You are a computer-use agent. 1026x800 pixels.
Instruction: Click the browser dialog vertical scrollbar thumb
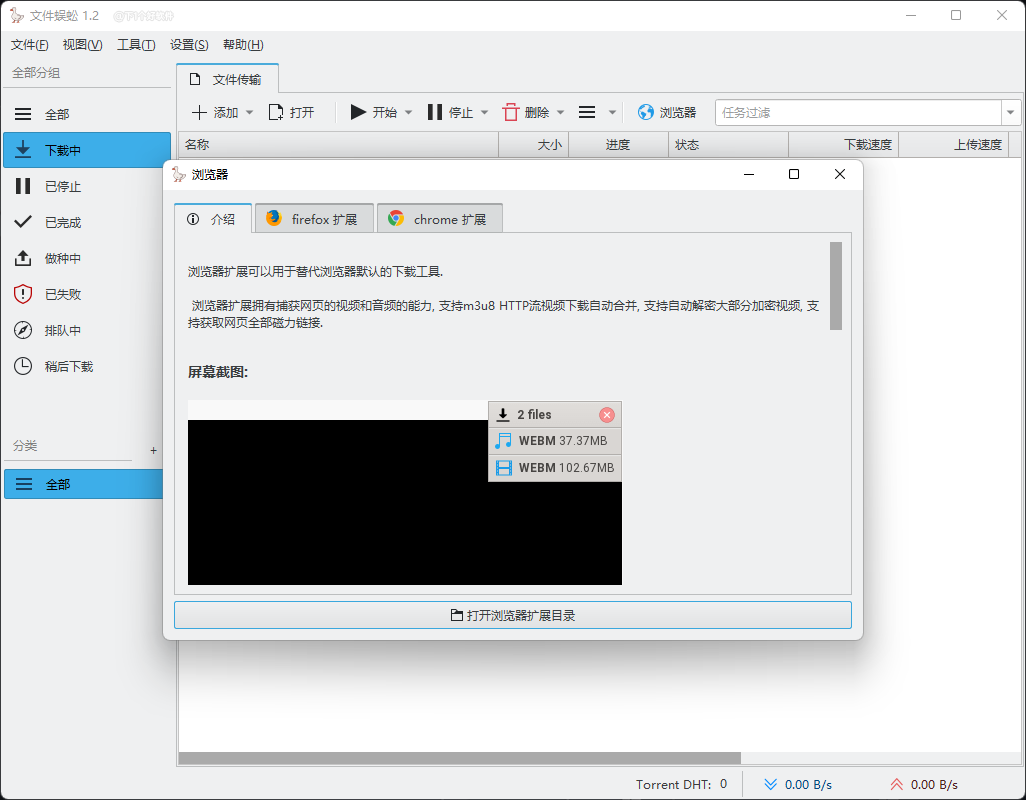click(x=836, y=286)
